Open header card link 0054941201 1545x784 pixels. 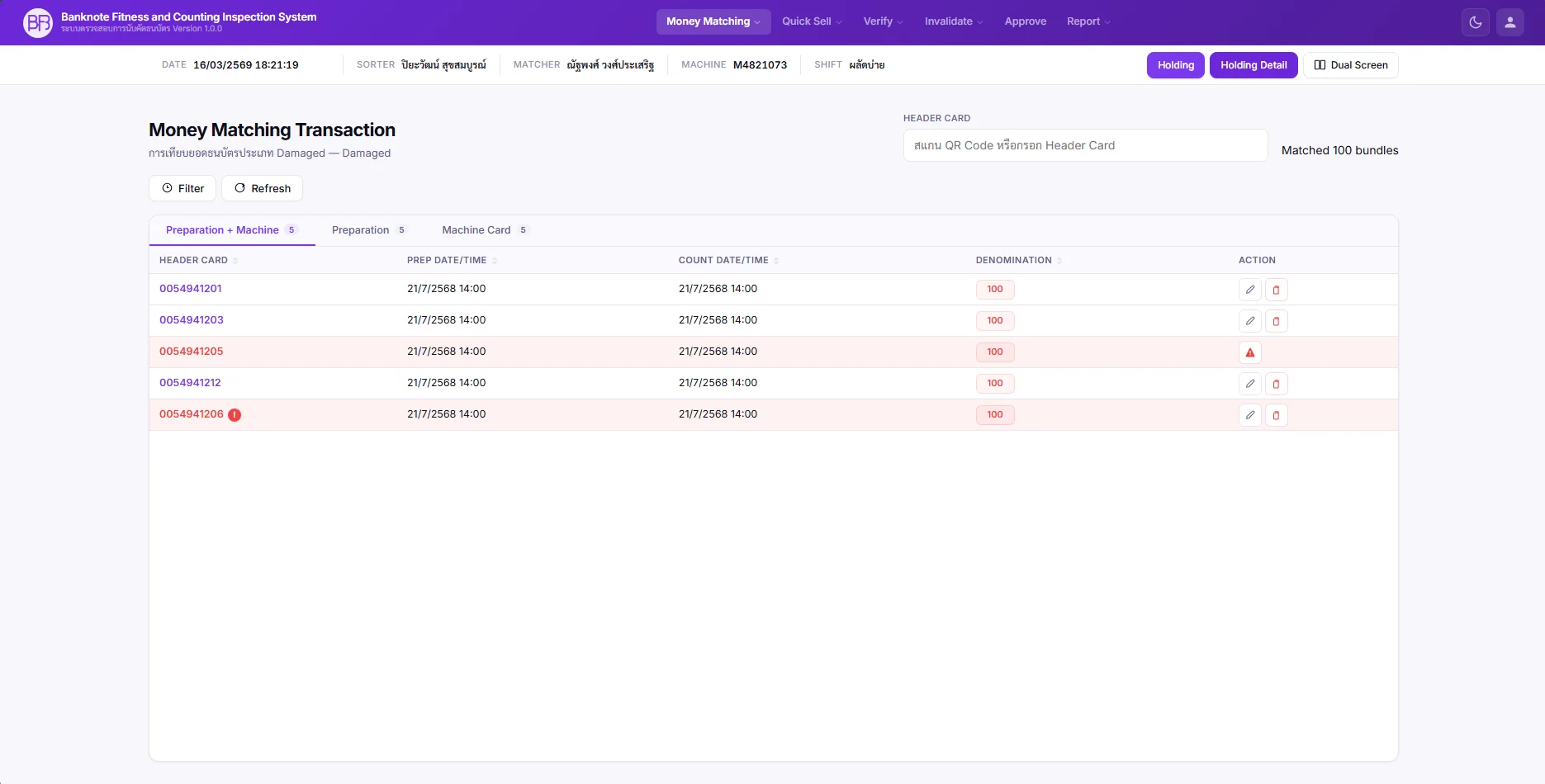point(190,289)
